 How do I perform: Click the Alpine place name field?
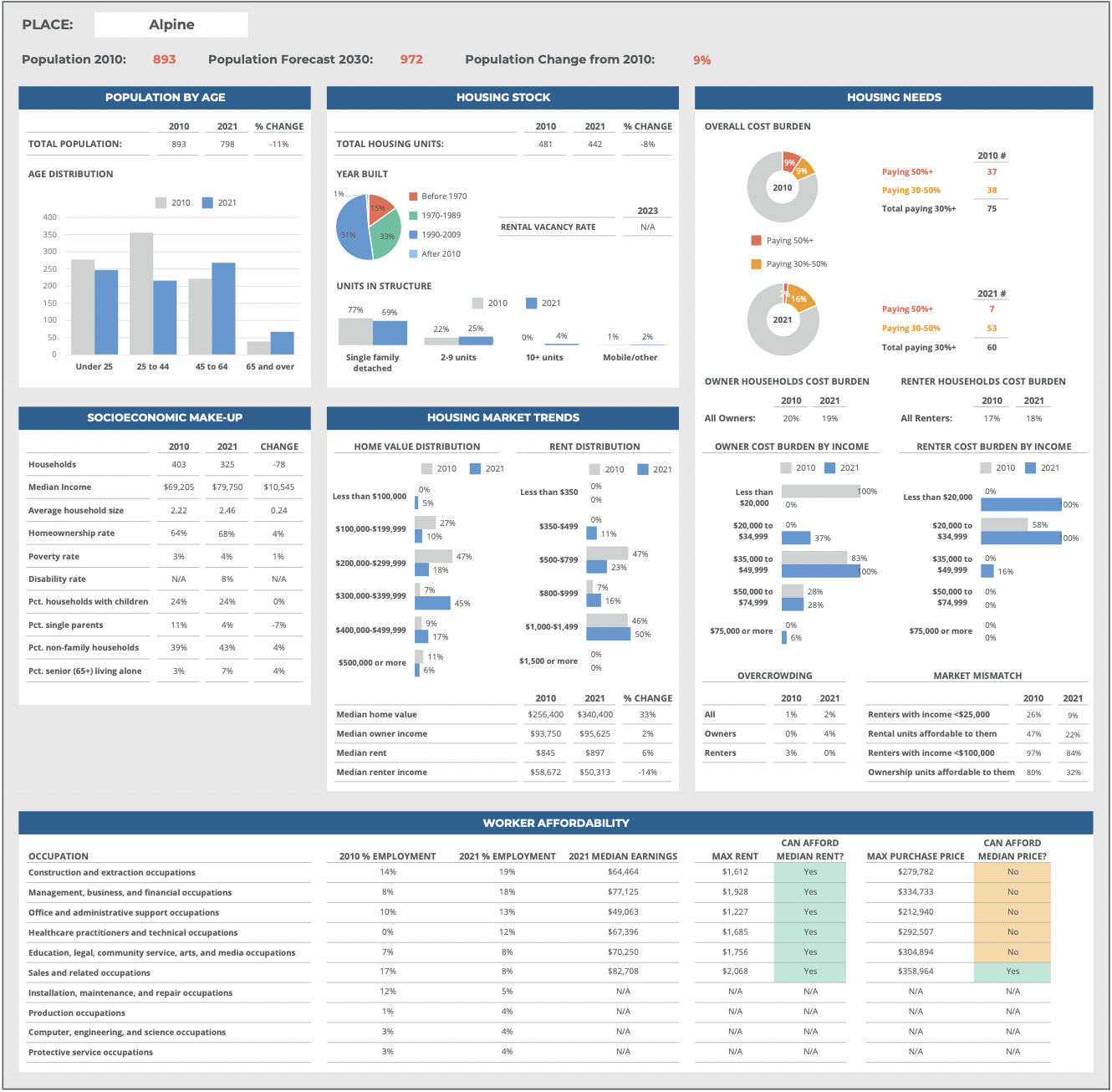(x=171, y=25)
